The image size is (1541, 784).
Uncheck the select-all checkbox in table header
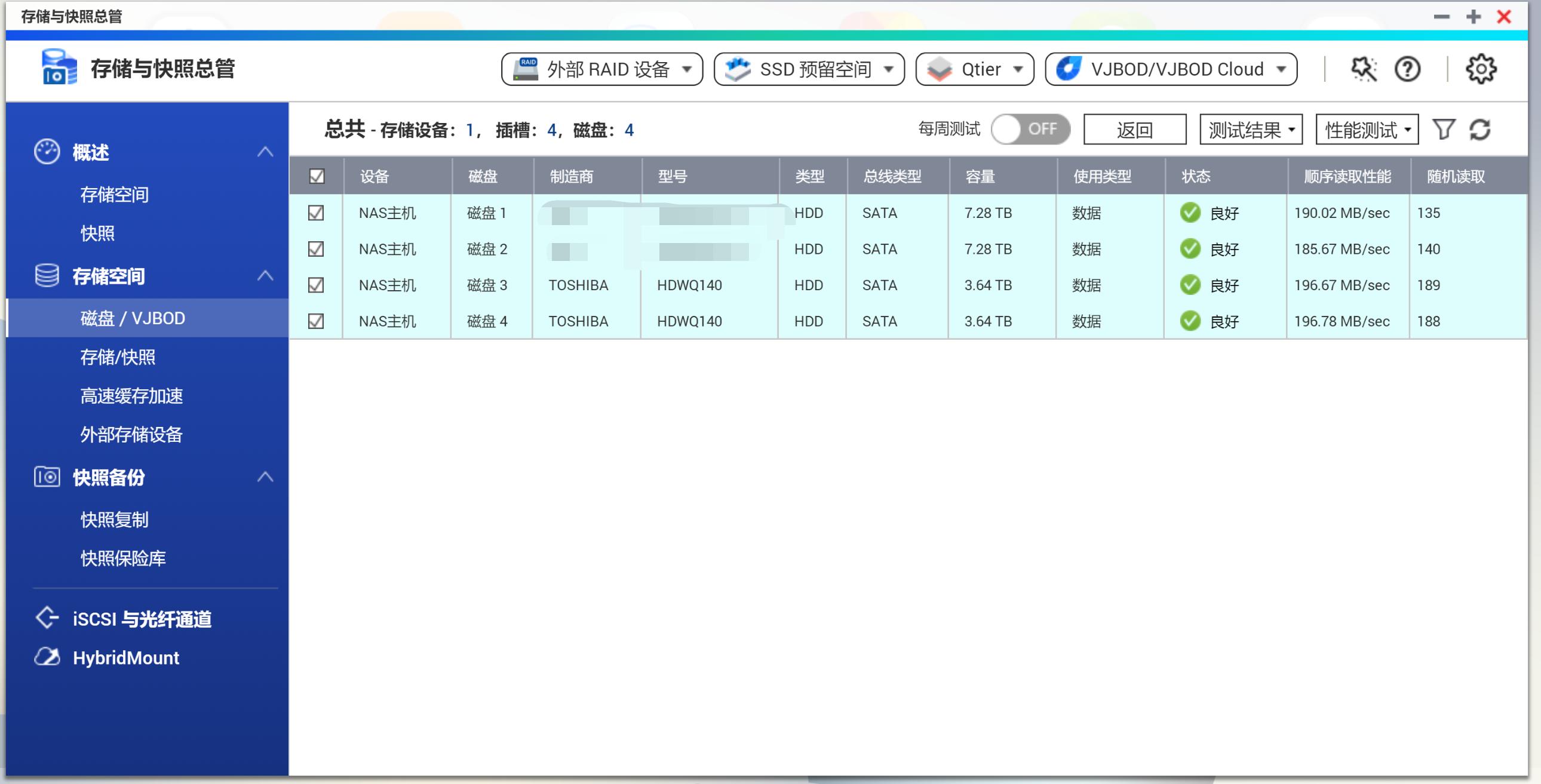[x=317, y=176]
